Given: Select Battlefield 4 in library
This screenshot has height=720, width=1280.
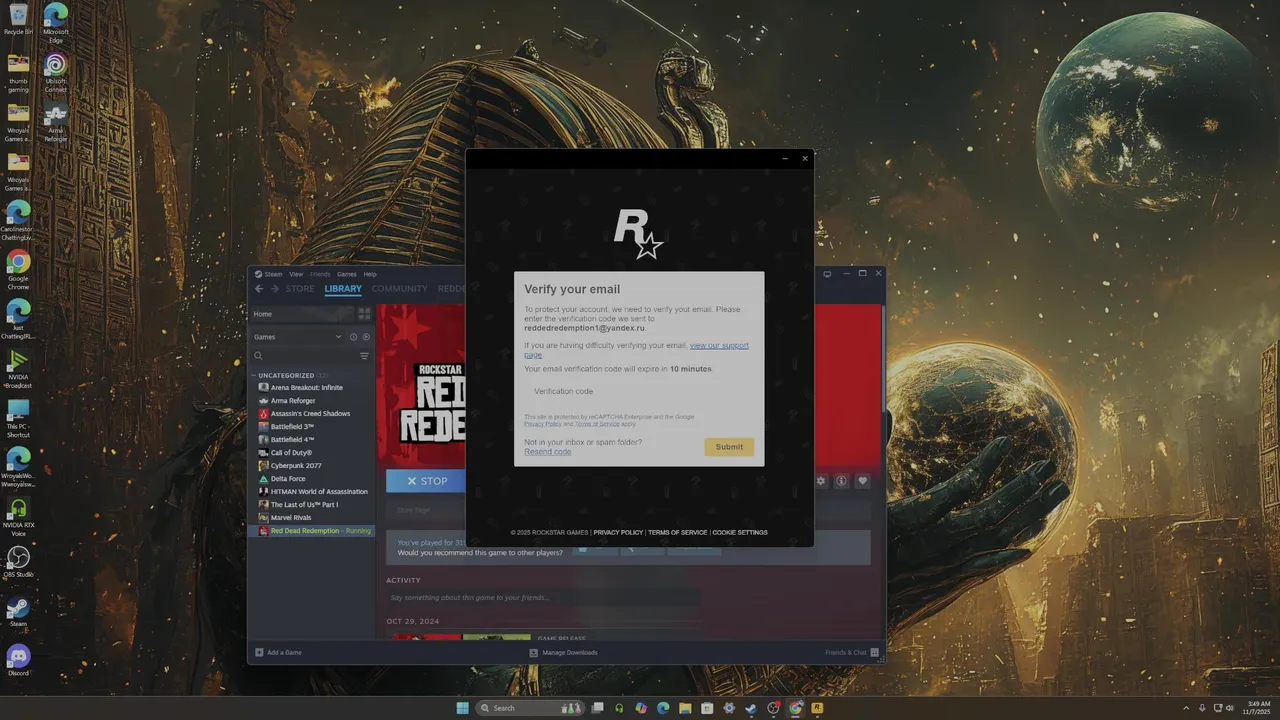Looking at the screenshot, I should pyautogui.click(x=311, y=439).
